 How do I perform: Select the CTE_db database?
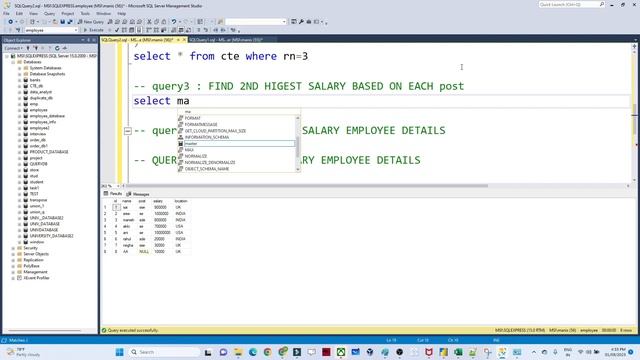coord(36,86)
